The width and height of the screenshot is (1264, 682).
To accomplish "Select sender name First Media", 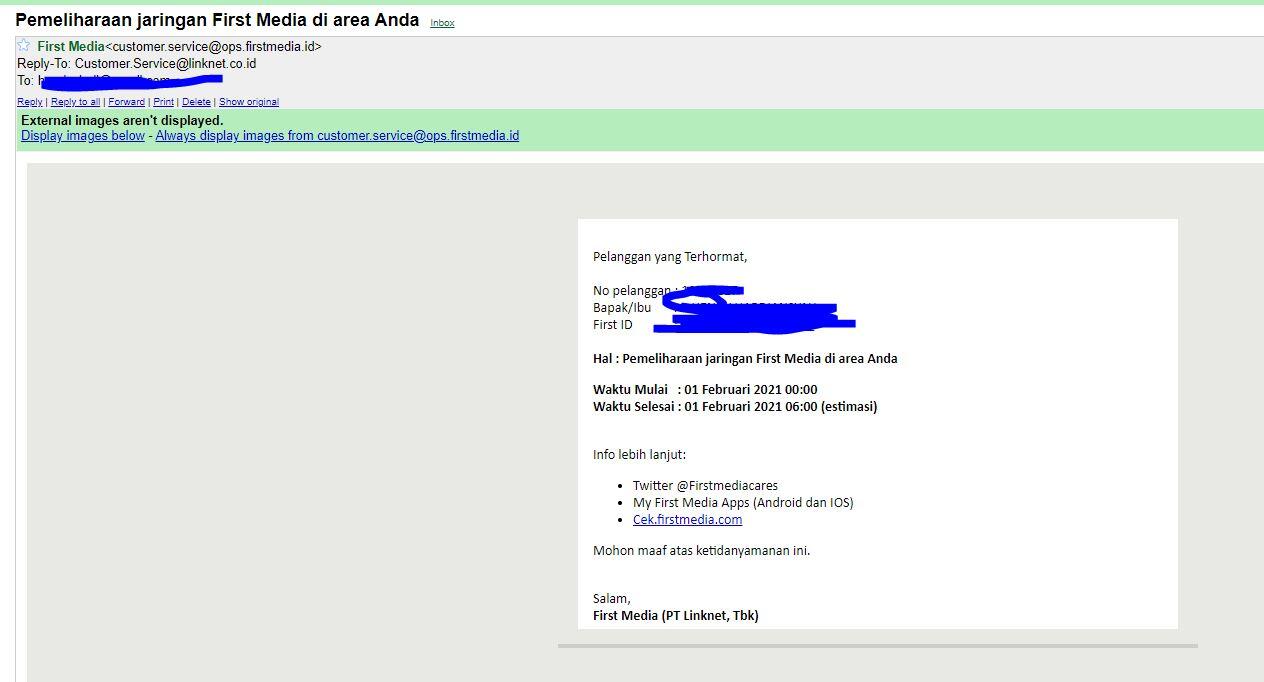I will click(71, 46).
